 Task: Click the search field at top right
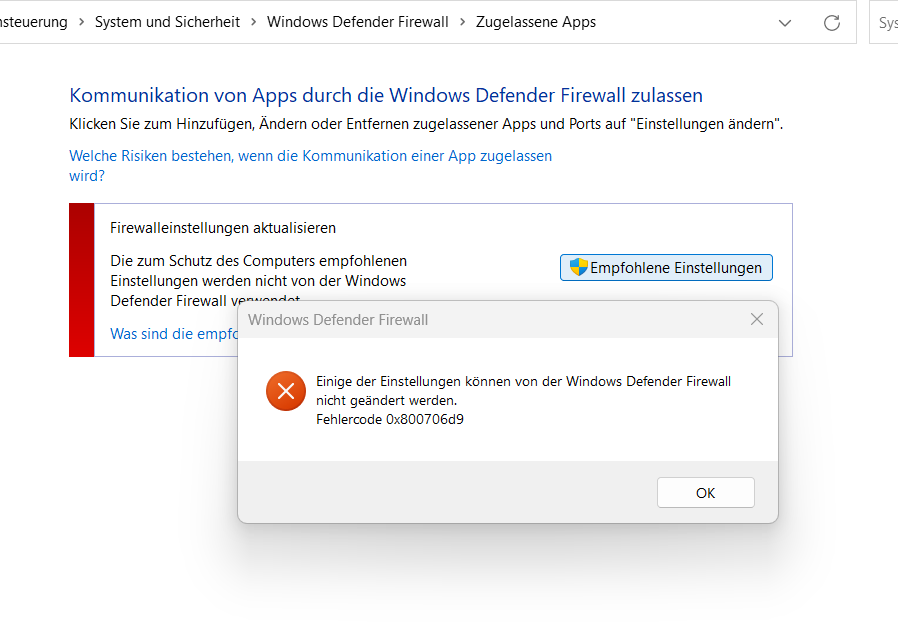coord(884,22)
